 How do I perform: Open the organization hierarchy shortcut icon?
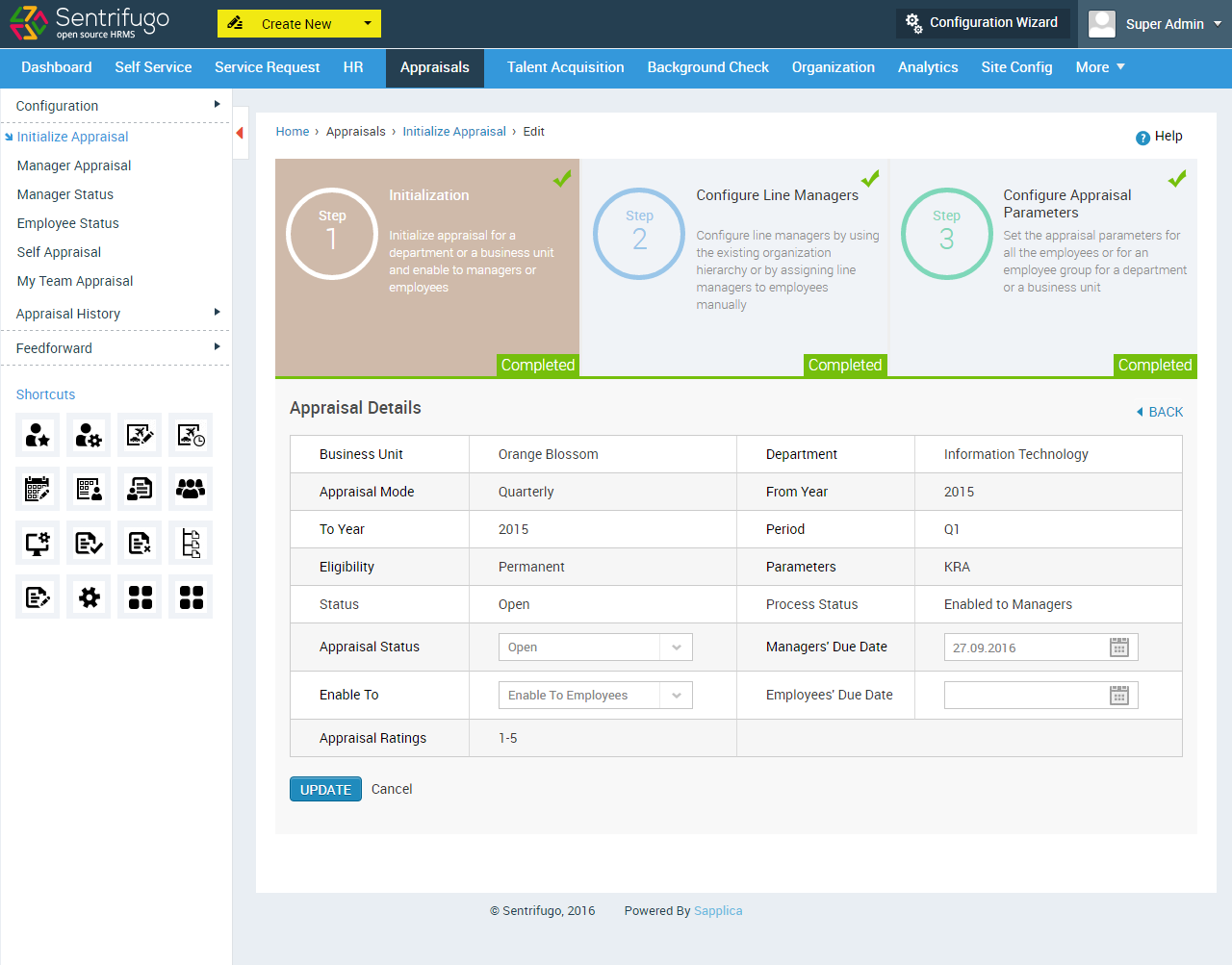pos(191,543)
